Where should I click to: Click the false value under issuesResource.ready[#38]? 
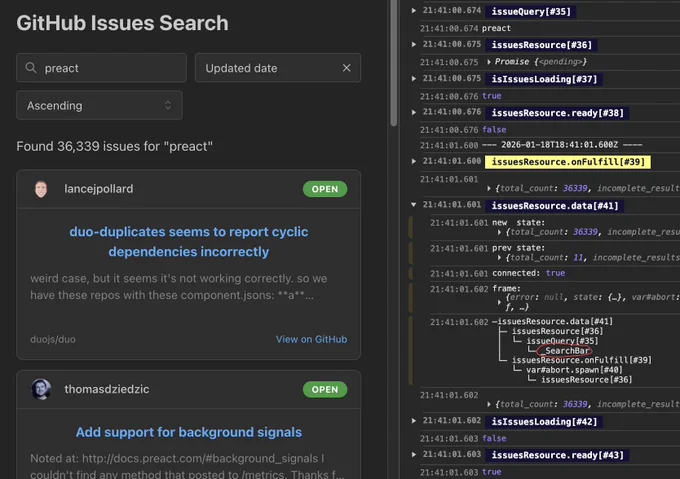494,130
